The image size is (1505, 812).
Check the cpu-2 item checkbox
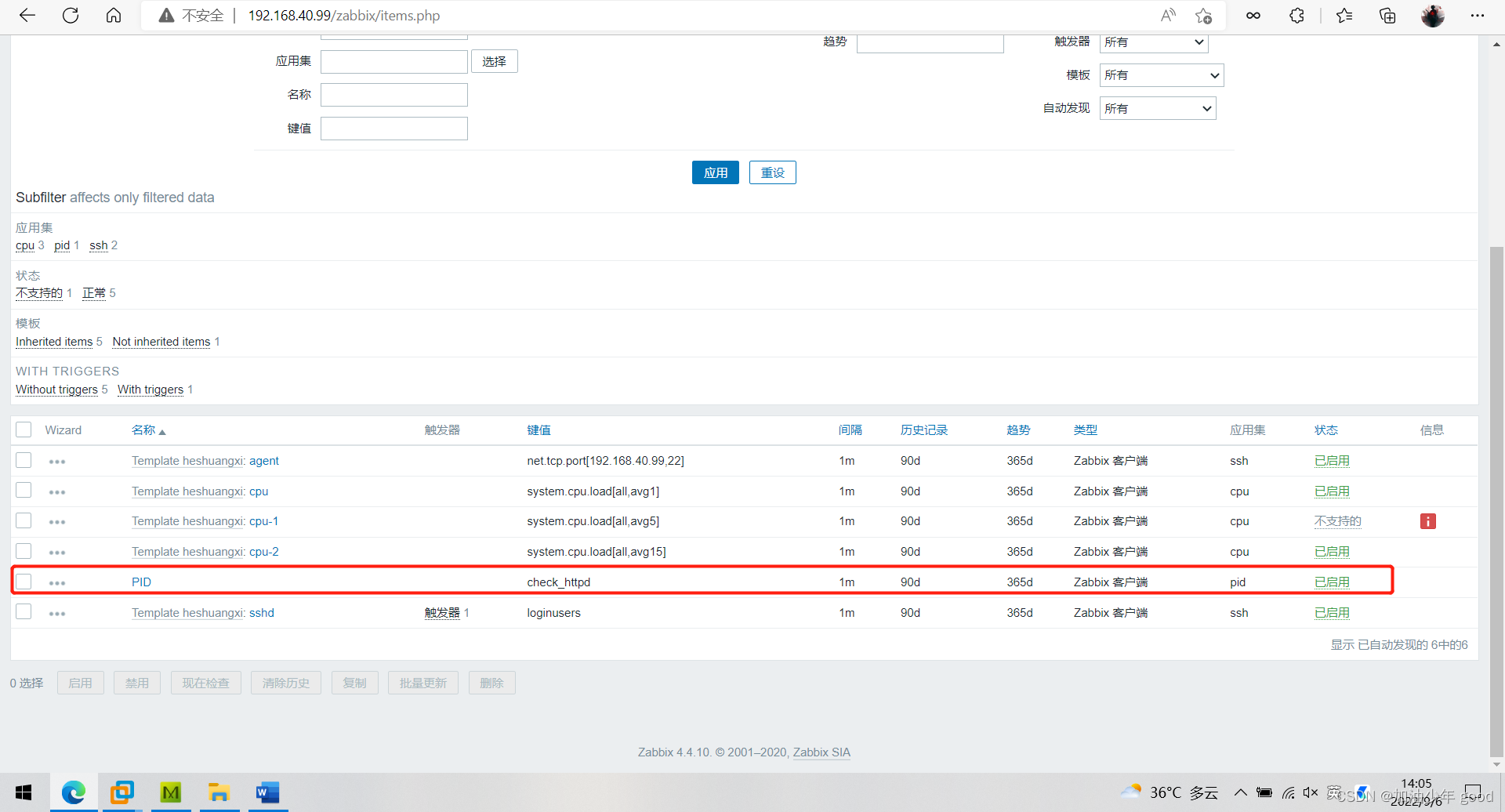point(24,551)
